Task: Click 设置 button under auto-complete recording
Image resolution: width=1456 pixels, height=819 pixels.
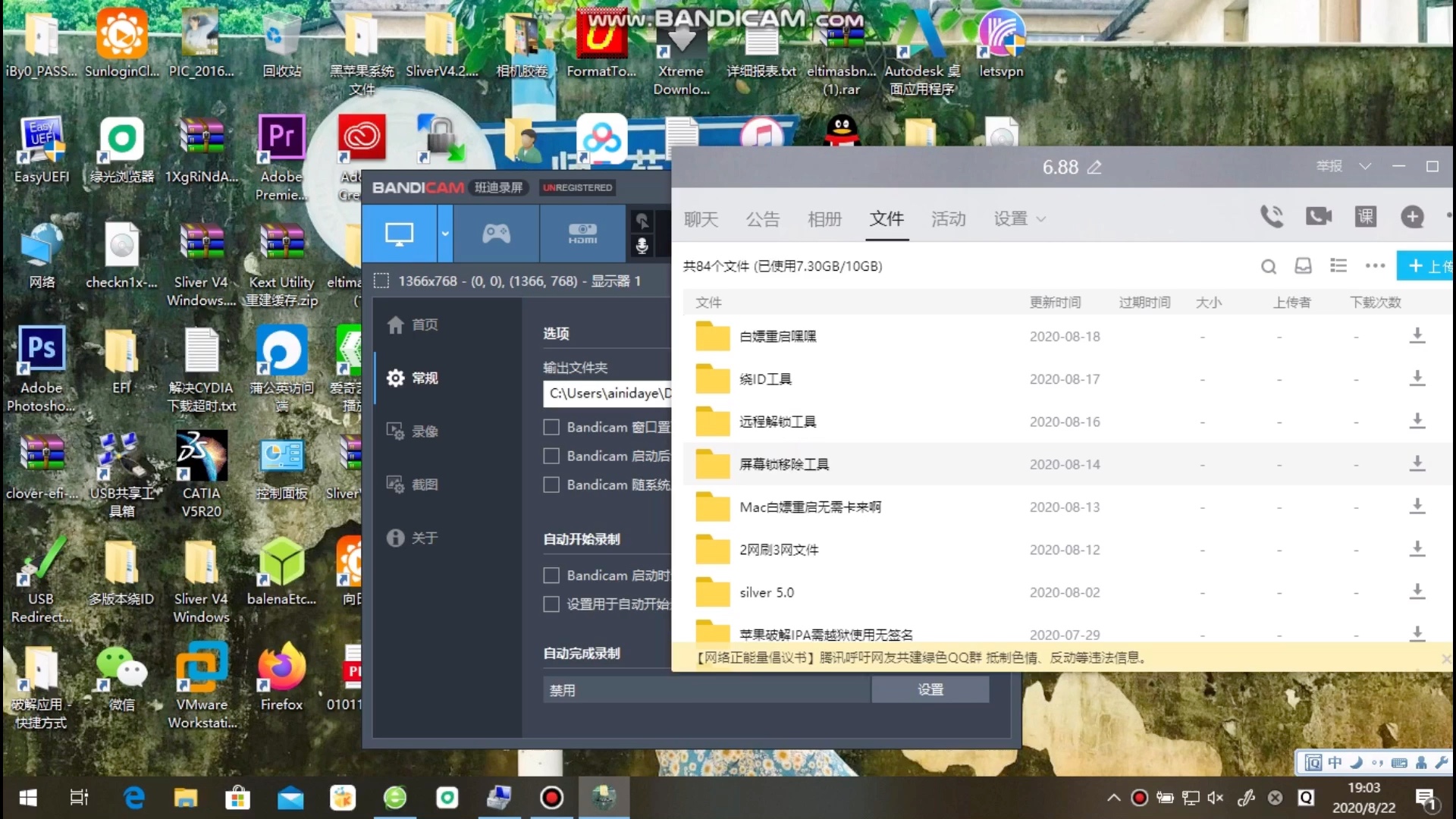Action: [x=930, y=689]
